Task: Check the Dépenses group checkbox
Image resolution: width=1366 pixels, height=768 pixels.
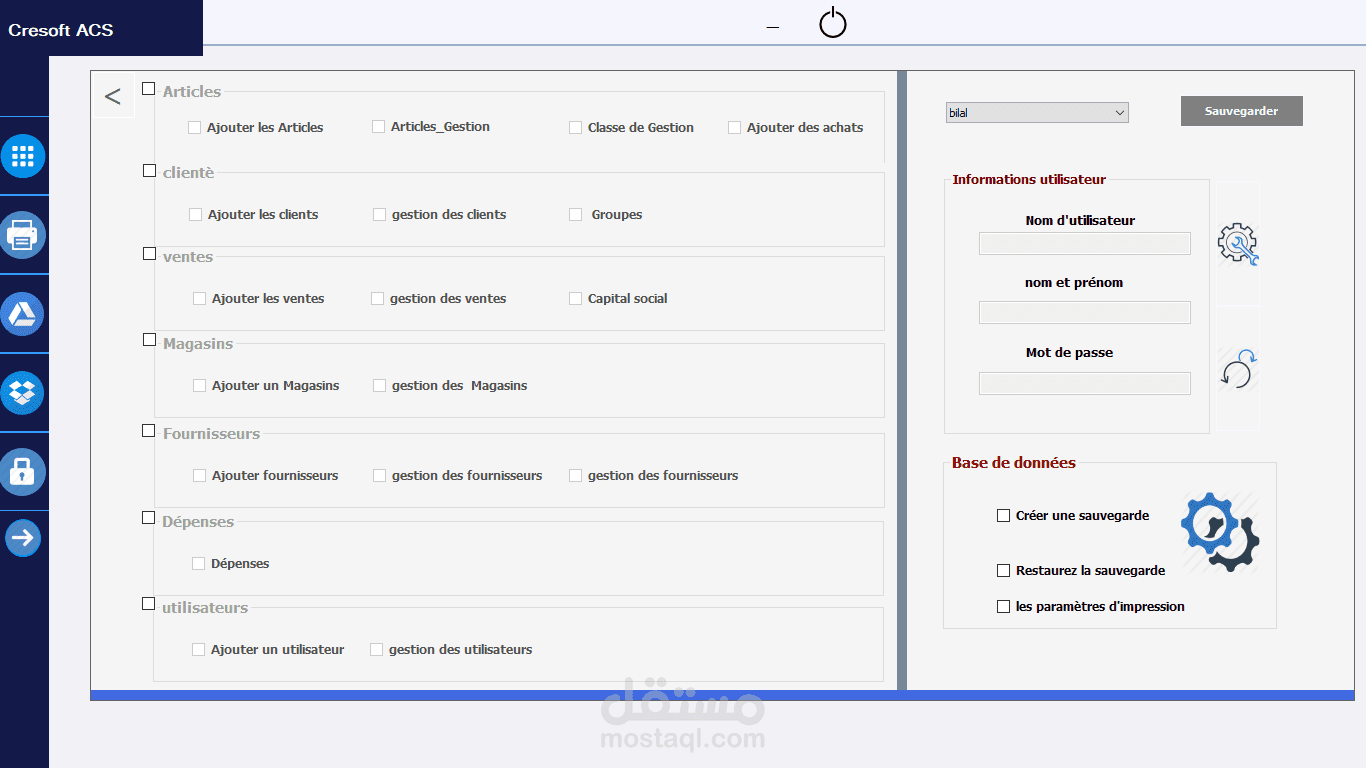Action: click(149, 518)
